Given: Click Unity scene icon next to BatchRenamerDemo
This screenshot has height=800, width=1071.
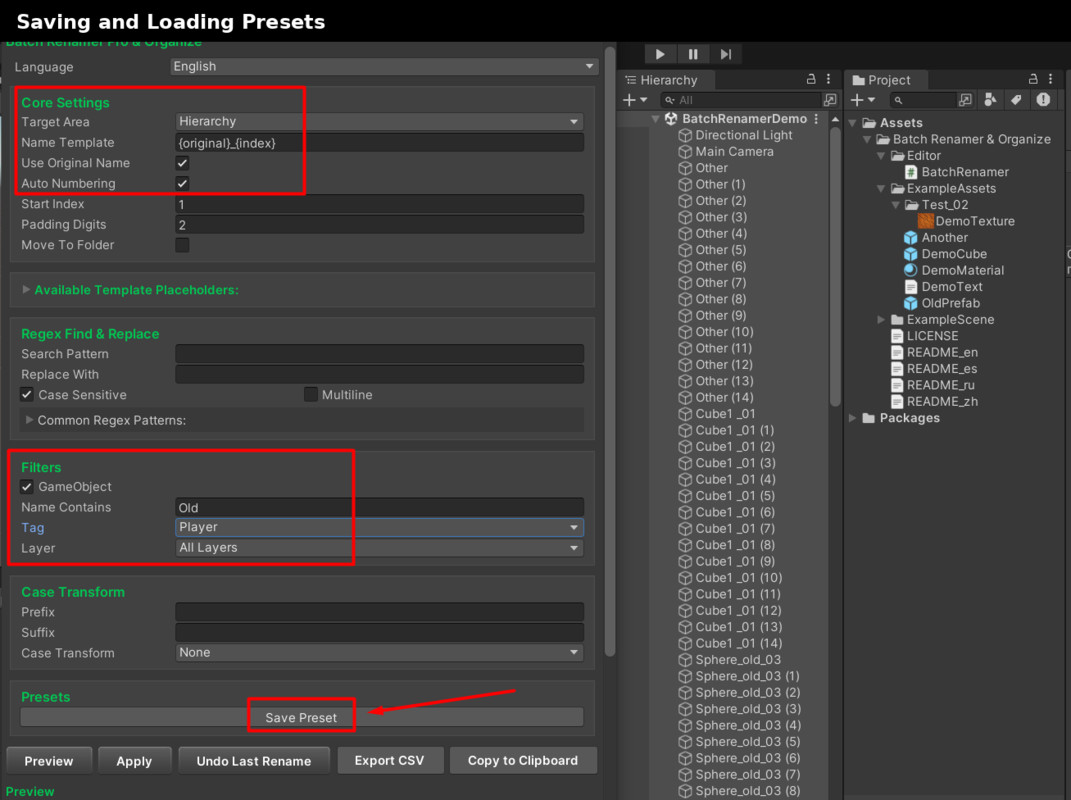Looking at the screenshot, I should coord(671,119).
